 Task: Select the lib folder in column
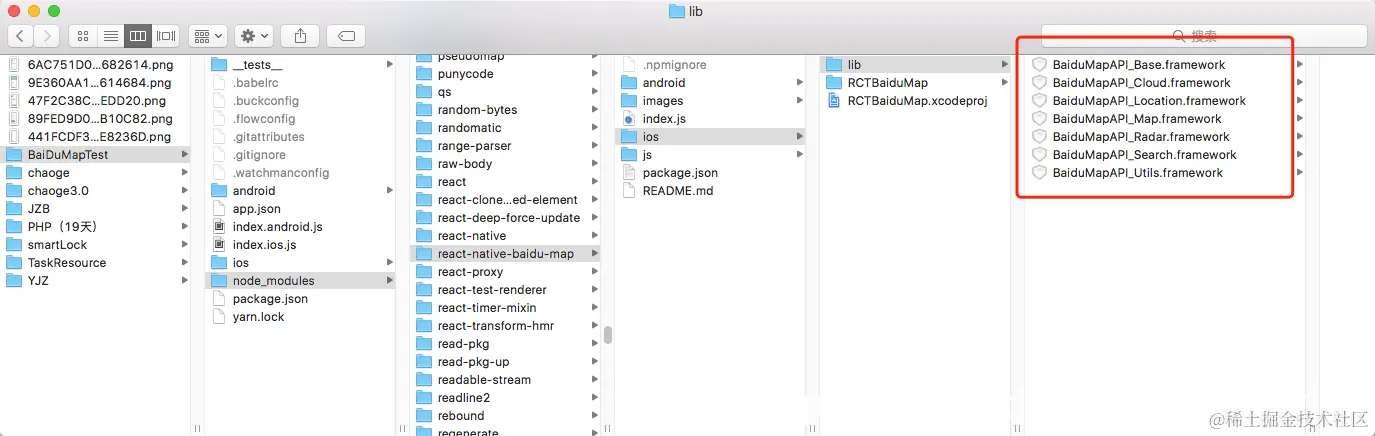(x=915, y=65)
